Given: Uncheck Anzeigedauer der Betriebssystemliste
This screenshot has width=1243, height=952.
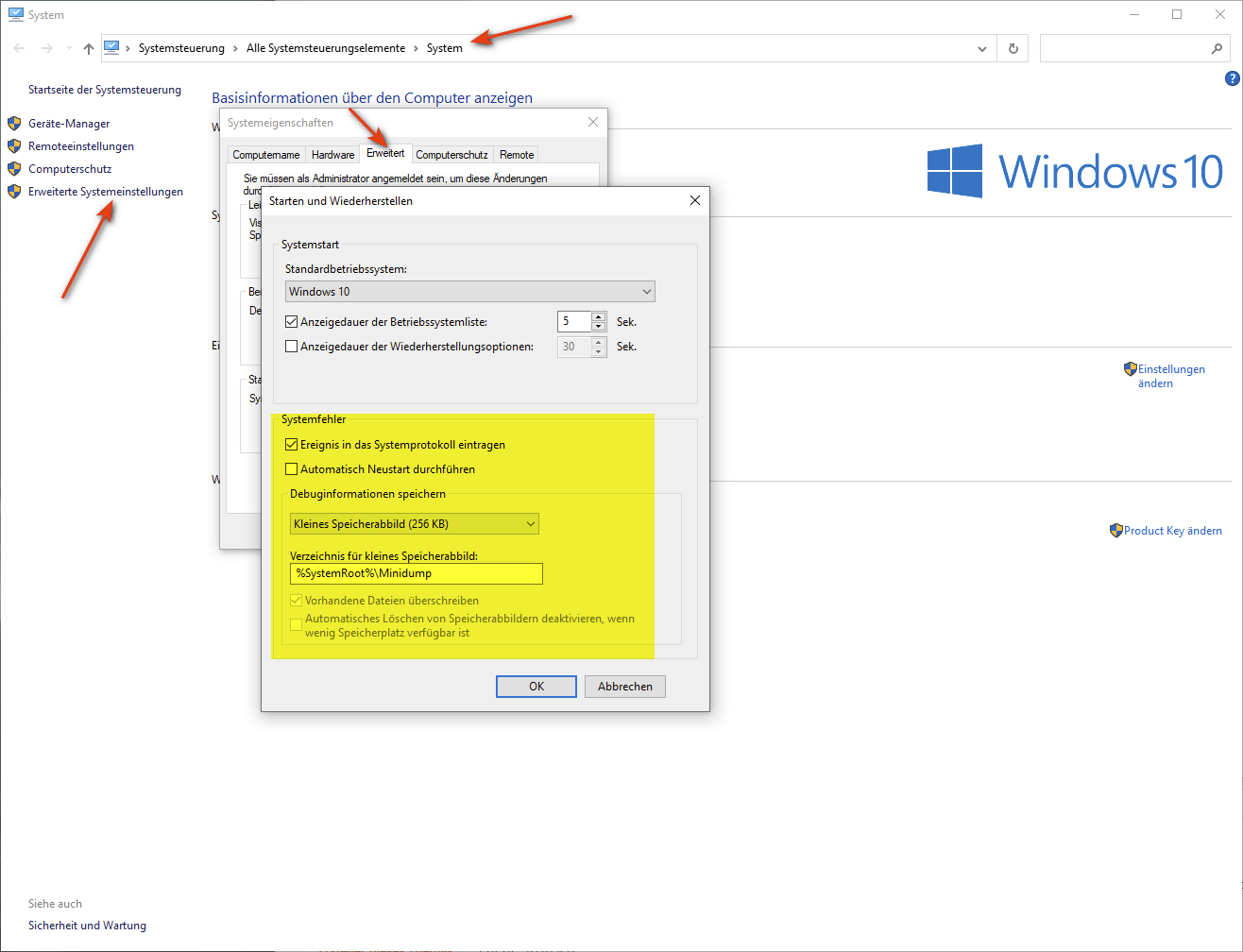Looking at the screenshot, I should click(x=292, y=322).
